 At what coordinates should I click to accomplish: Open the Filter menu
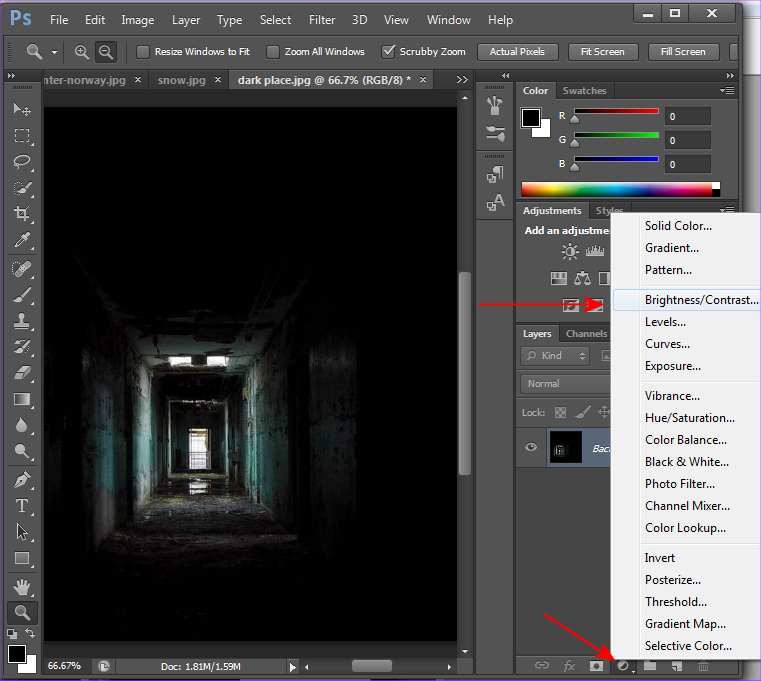[322, 19]
